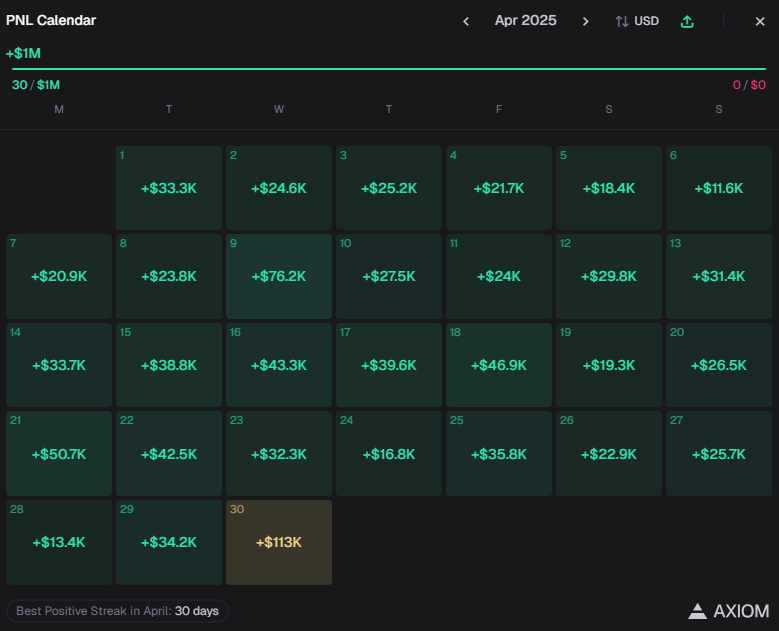The height and width of the screenshot is (631, 779).
Task: Select April 24 cell showing +$16.8K
Action: [389, 454]
